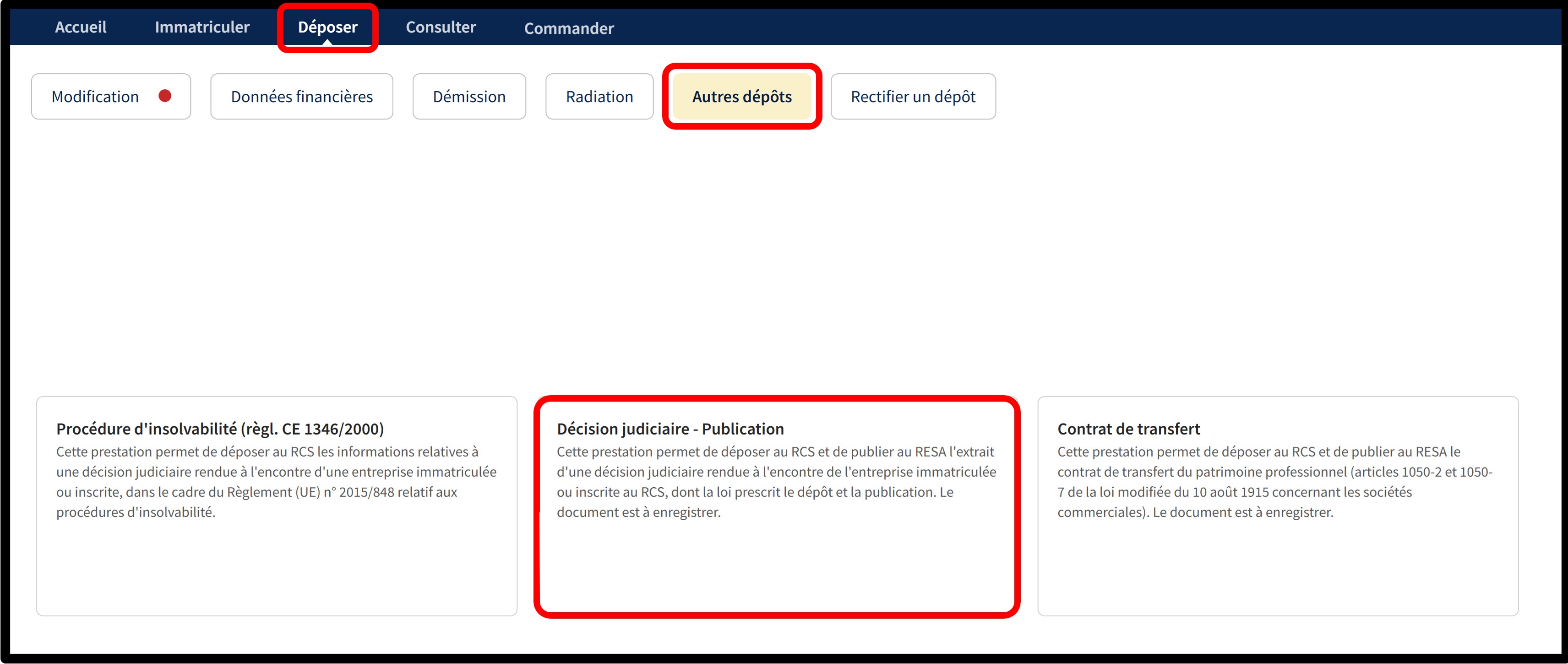Viewport: 1568px width, 664px height.
Task: Open the Radiation tab
Action: pyautogui.click(x=599, y=97)
